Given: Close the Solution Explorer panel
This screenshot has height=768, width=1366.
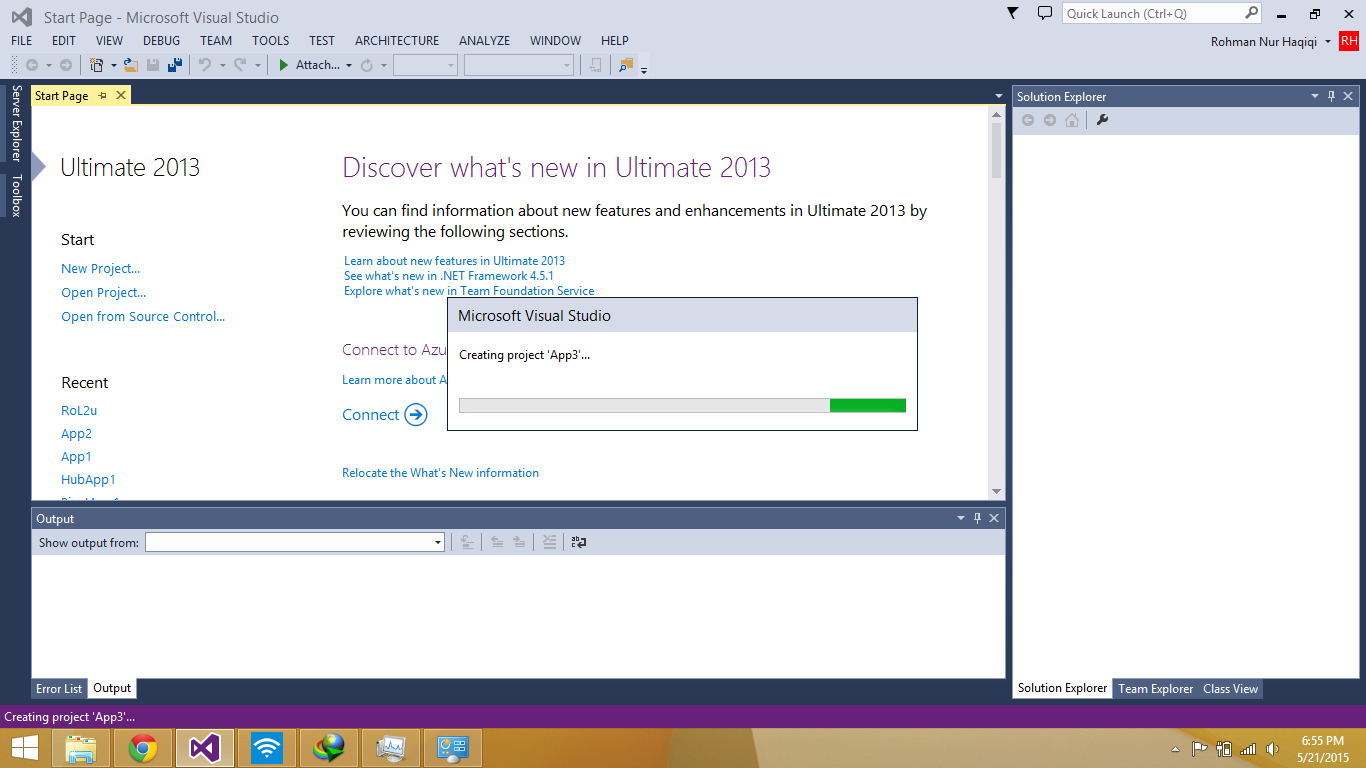Looking at the screenshot, I should (x=1348, y=96).
